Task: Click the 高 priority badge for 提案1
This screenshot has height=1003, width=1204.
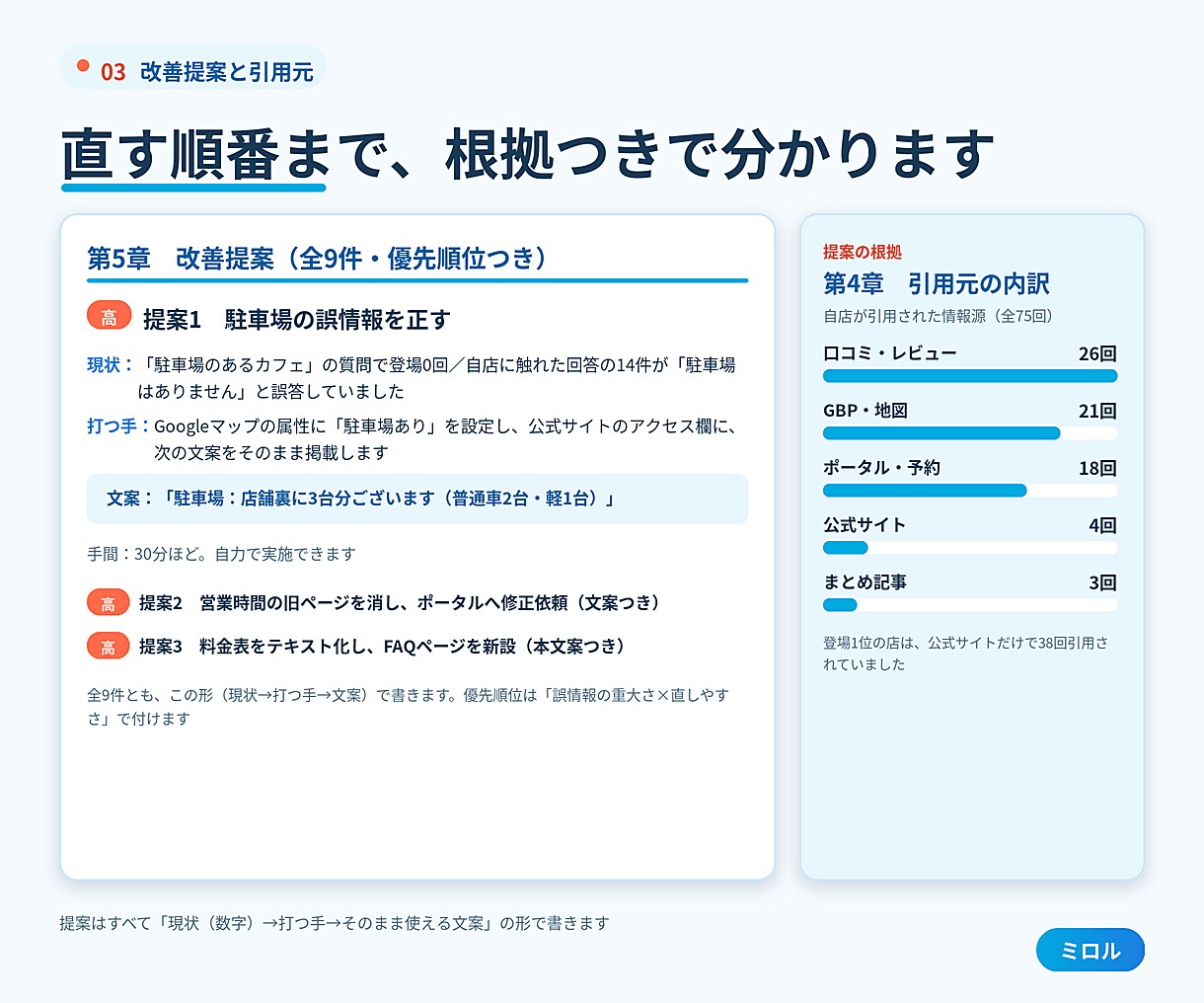Action: coord(109,316)
